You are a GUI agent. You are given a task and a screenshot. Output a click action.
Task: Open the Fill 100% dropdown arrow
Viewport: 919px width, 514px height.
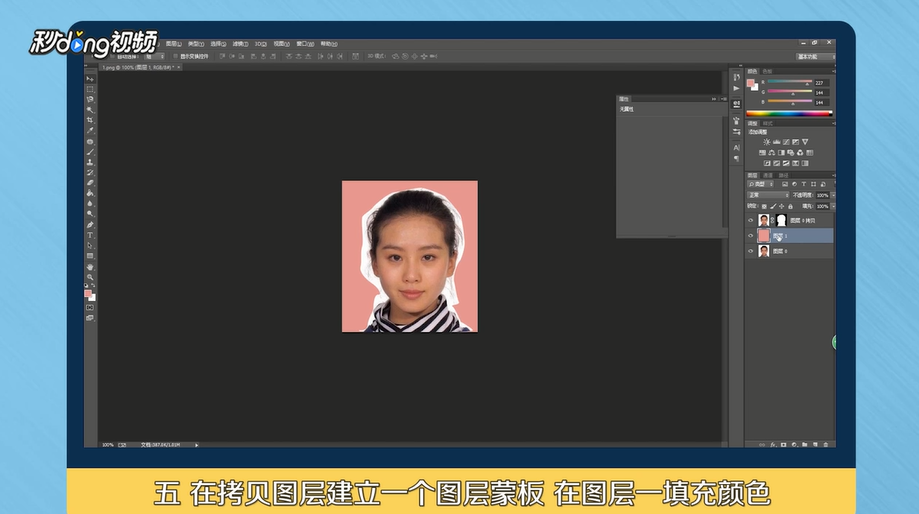point(833,206)
